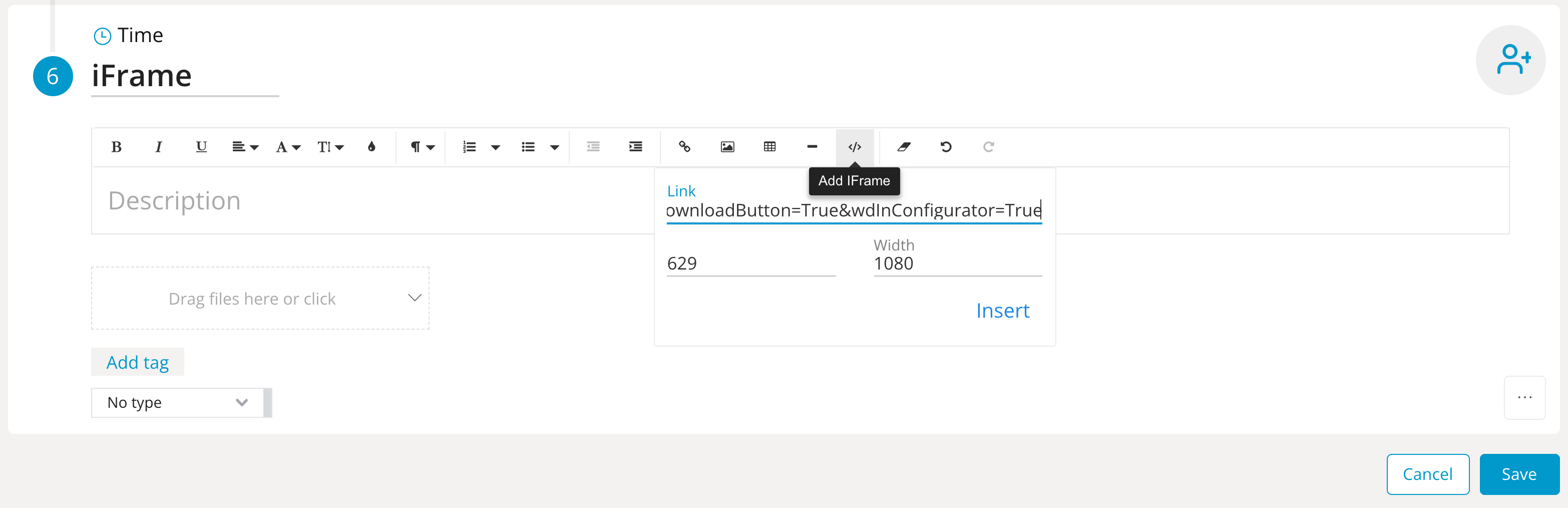Open the text color droplet picker
Viewport: 1568px width, 508px height.
(x=371, y=147)
